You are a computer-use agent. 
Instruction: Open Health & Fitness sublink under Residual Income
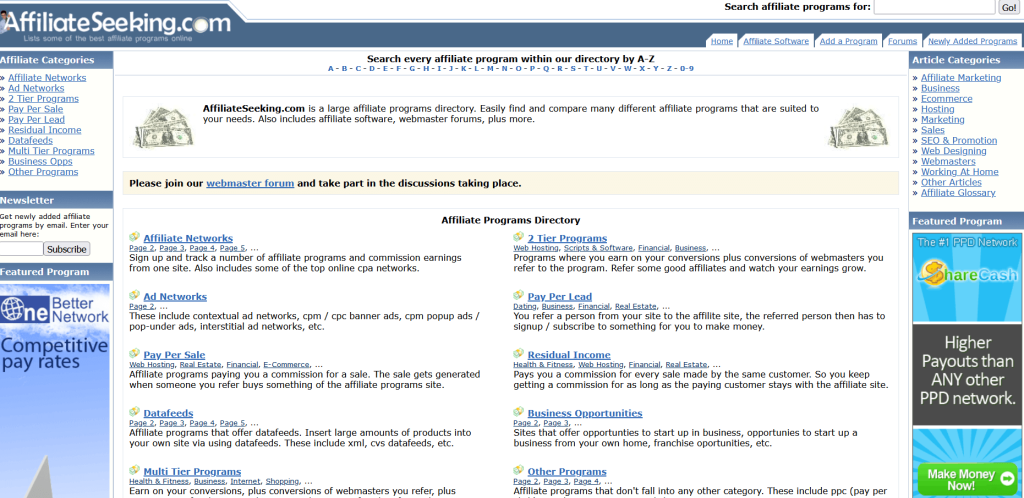[x=543, y=365]
